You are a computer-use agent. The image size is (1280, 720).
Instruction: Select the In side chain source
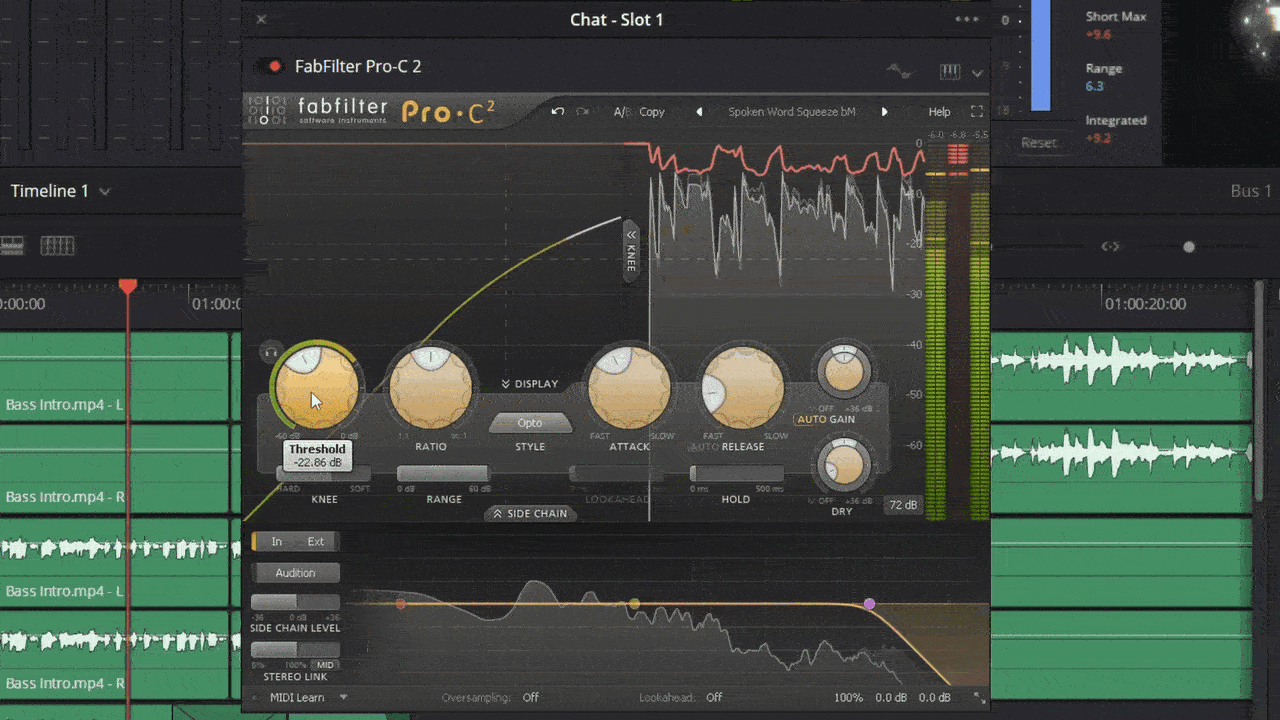[x=276, y=542]
